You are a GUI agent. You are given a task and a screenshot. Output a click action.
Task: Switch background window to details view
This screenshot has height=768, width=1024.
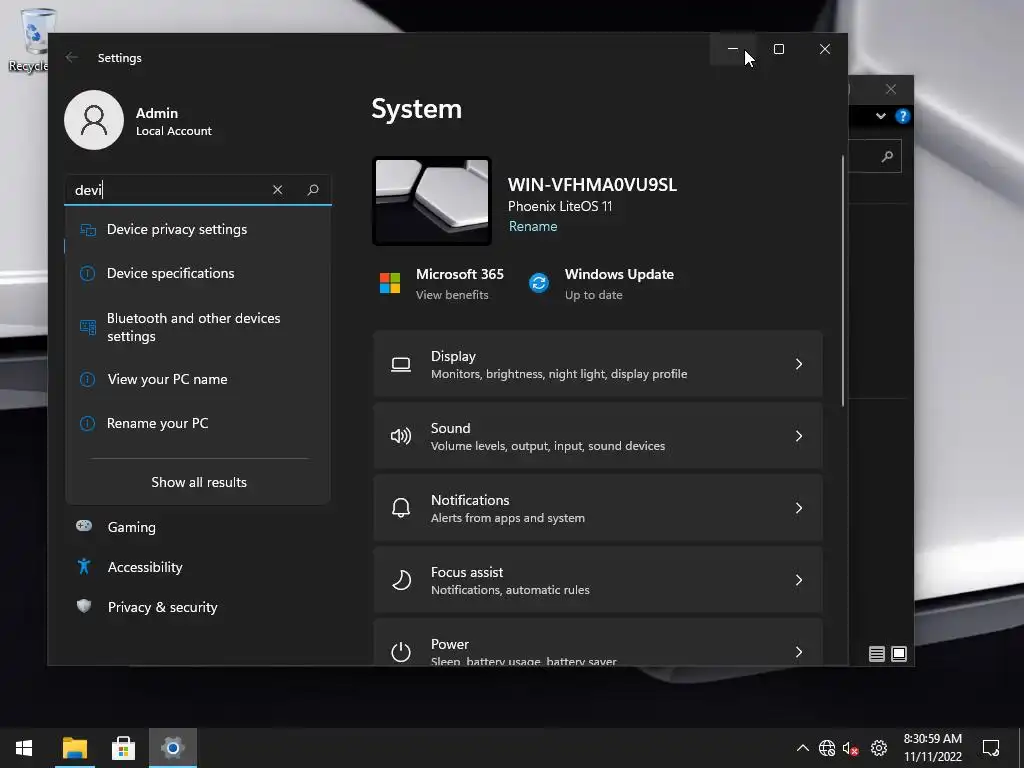(876, 654)
